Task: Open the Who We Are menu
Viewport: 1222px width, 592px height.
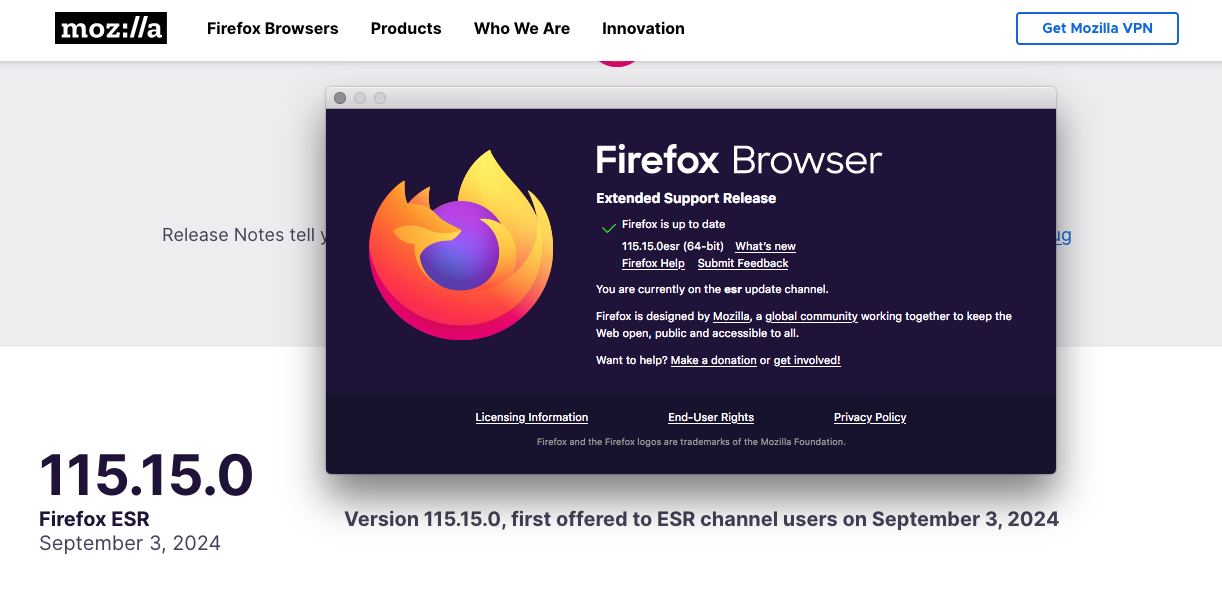Action: point(522,28)
